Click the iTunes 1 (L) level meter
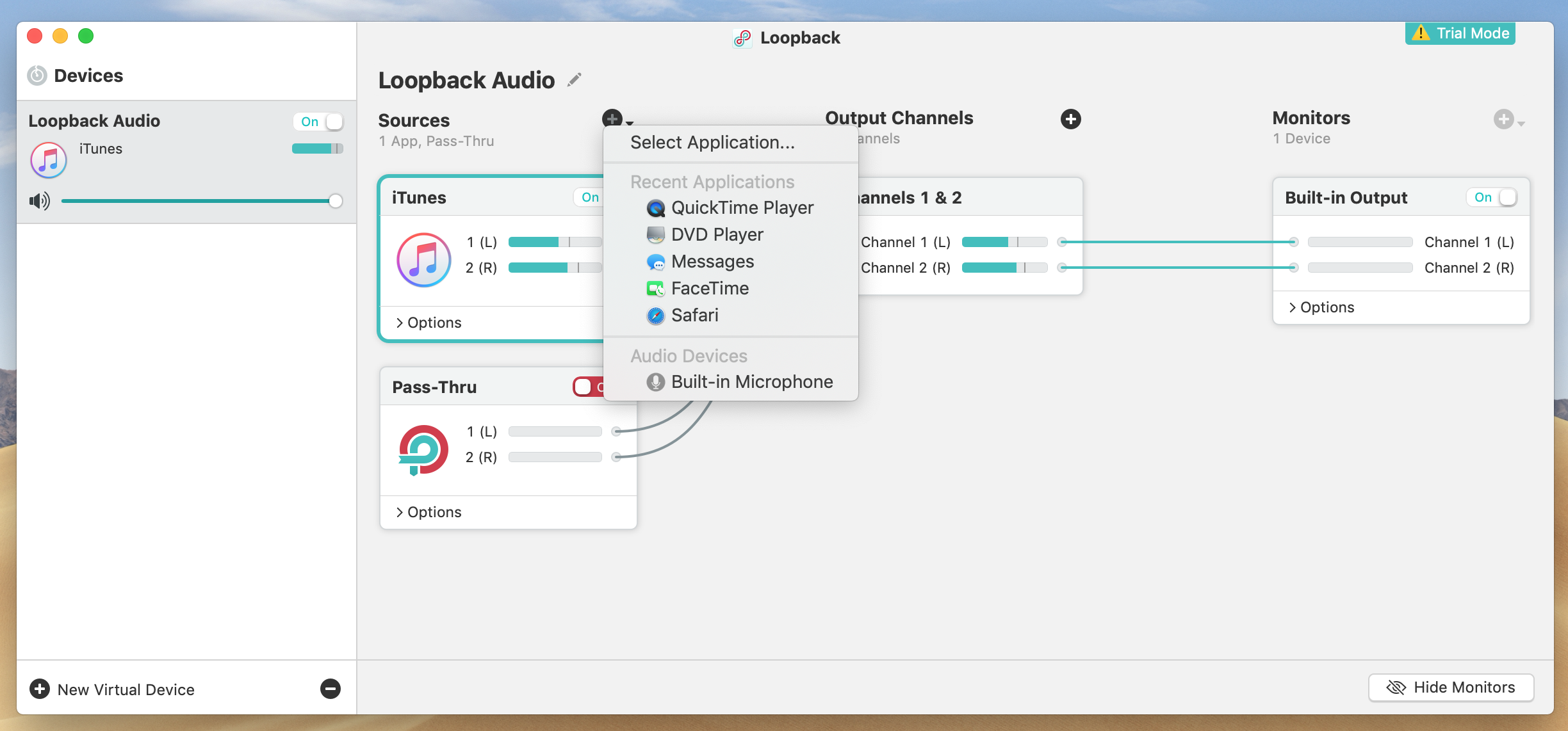 [555, 242]
